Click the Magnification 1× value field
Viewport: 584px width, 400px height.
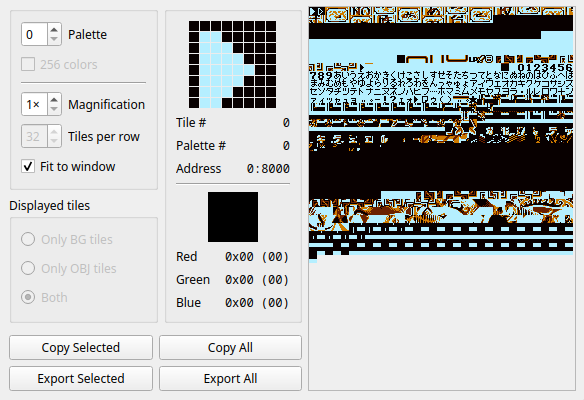coord(34,104)
